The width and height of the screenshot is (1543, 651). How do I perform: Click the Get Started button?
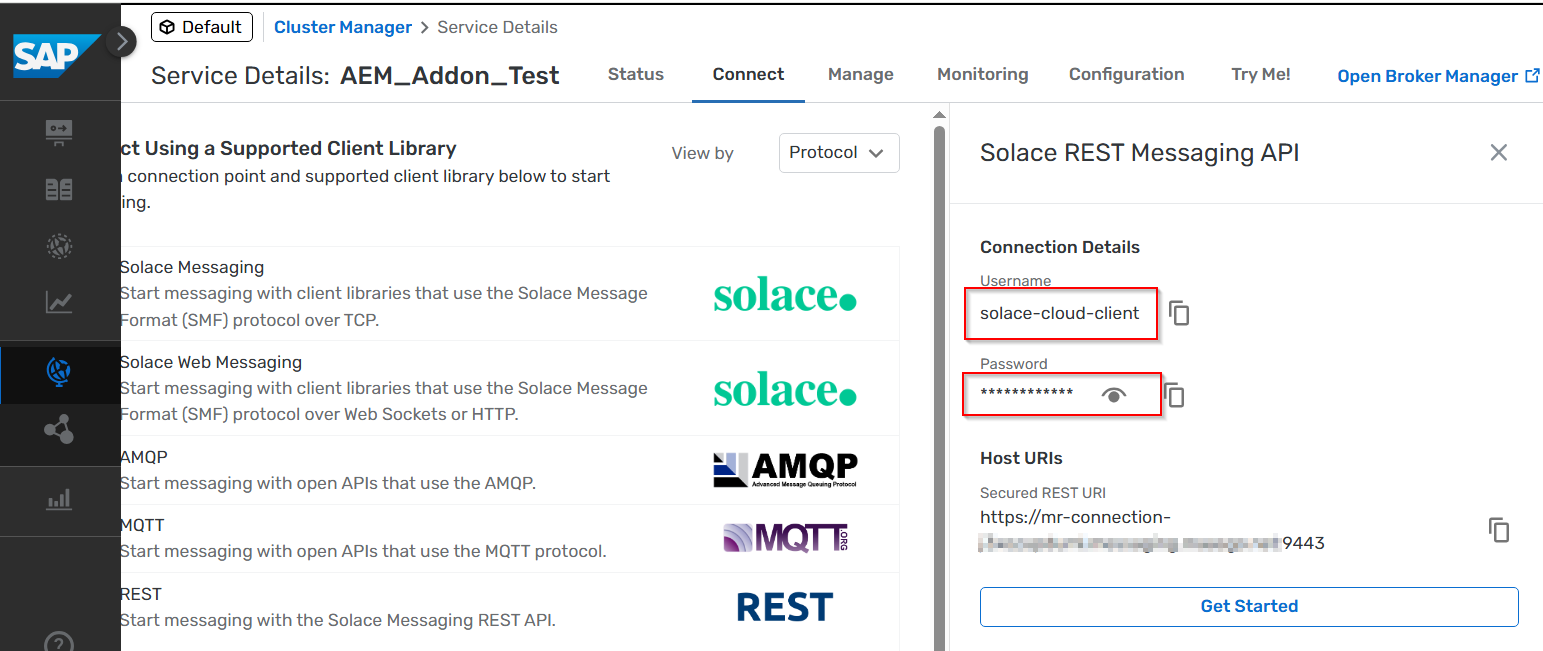pyautogui.click(x=1249, y=606)
